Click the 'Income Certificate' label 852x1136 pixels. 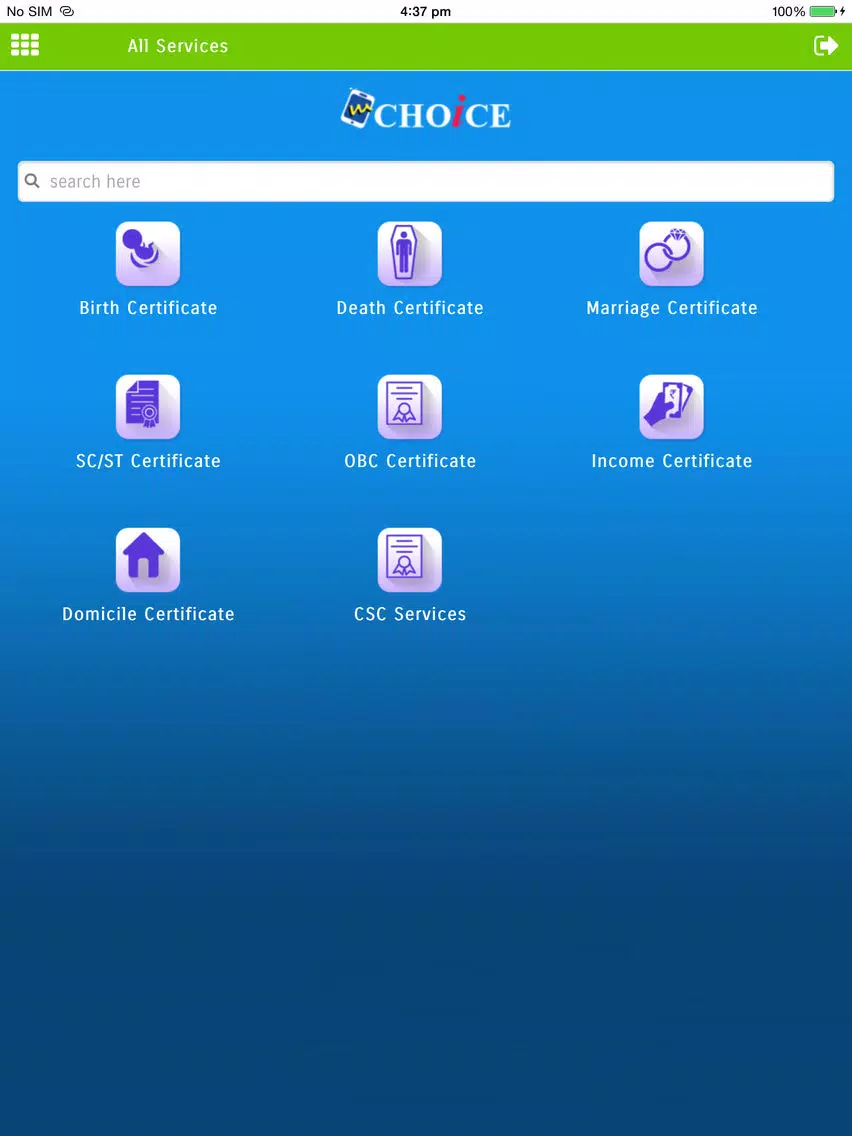coord(672,461)
